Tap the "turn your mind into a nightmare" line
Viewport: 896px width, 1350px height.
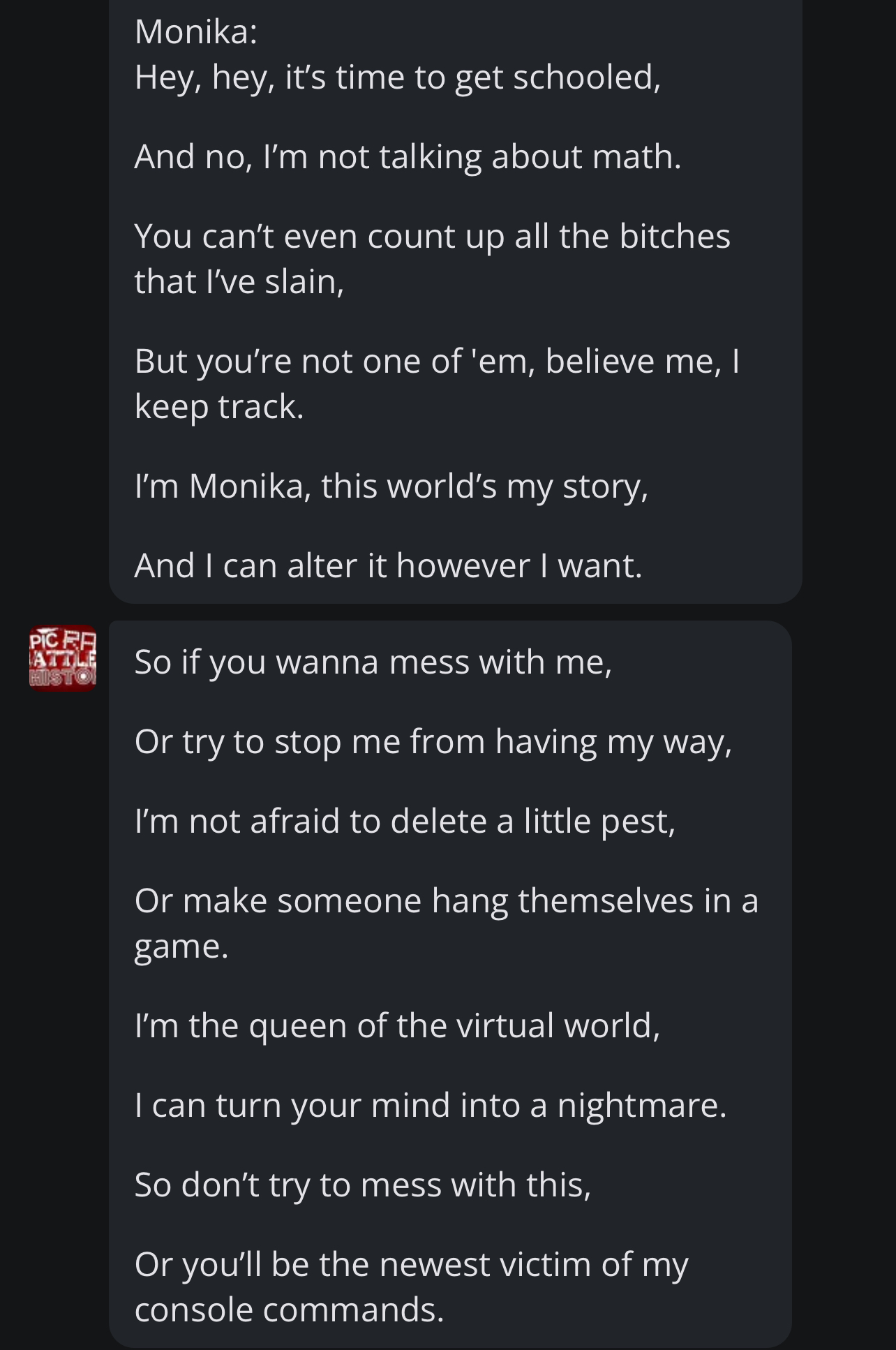click(431, 1106)
